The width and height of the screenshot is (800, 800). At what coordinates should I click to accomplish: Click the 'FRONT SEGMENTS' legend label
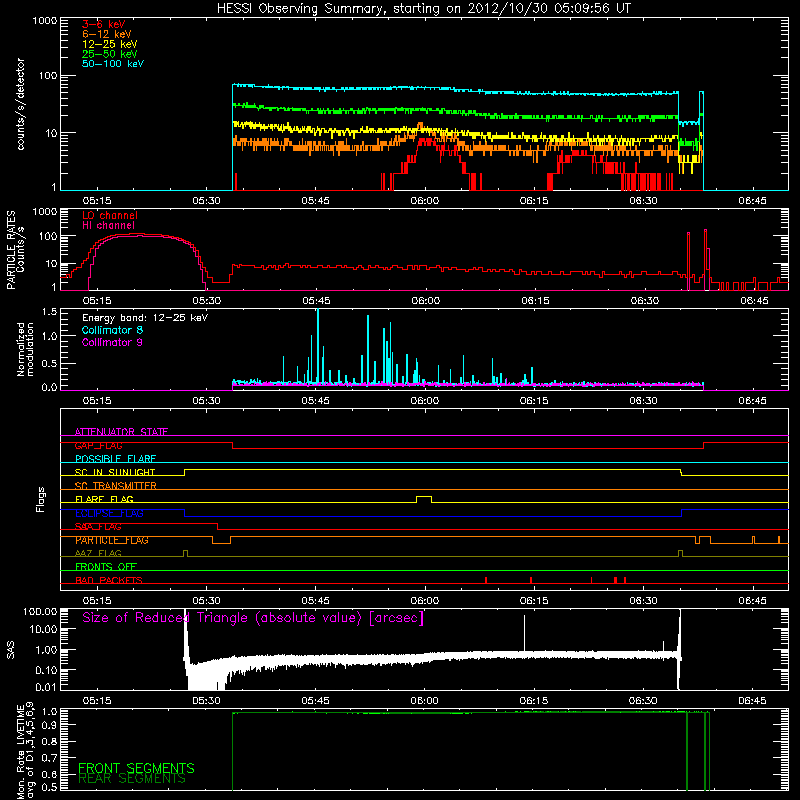point(136,768)
